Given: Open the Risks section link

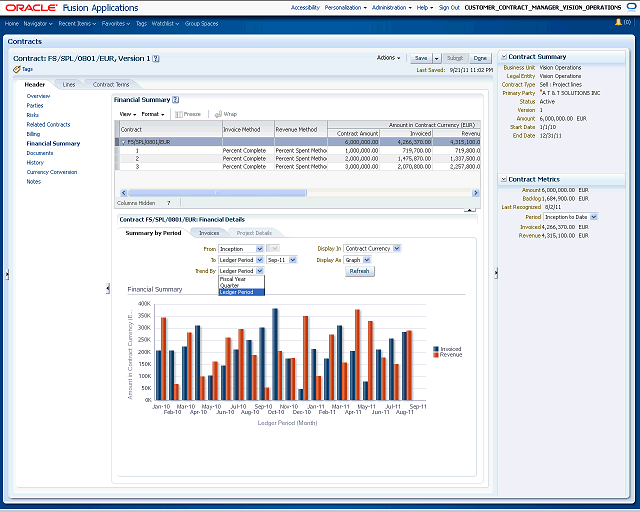Looking at the screenshot, I should 33,115.
